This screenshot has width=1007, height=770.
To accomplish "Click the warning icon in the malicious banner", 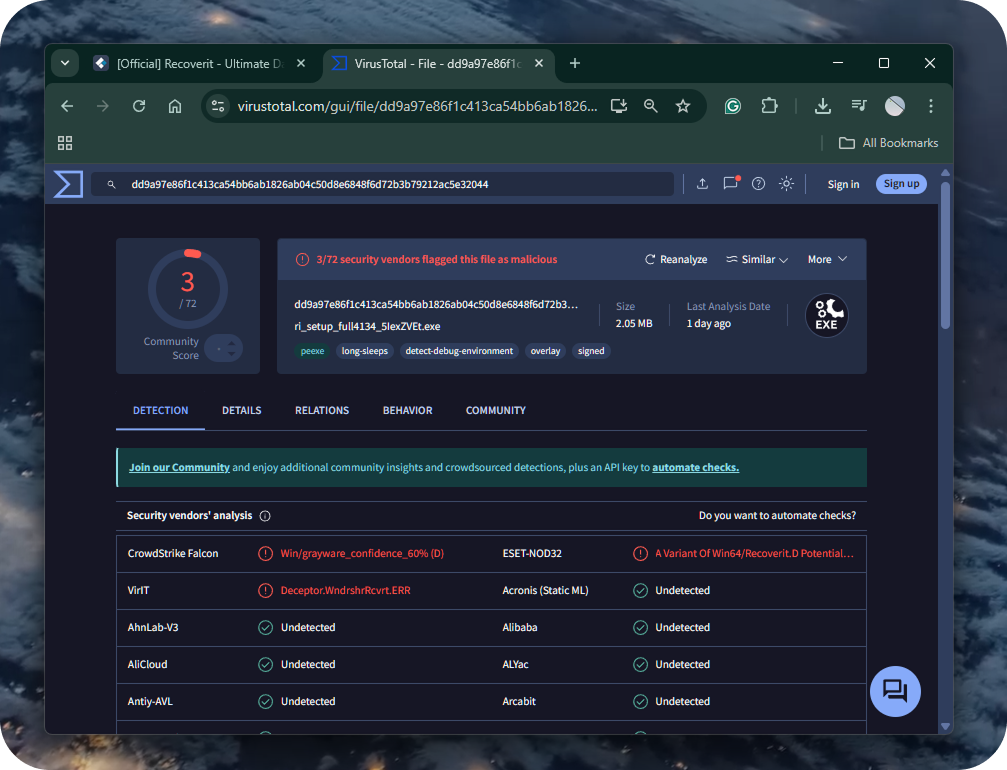I will coord(302,259).
